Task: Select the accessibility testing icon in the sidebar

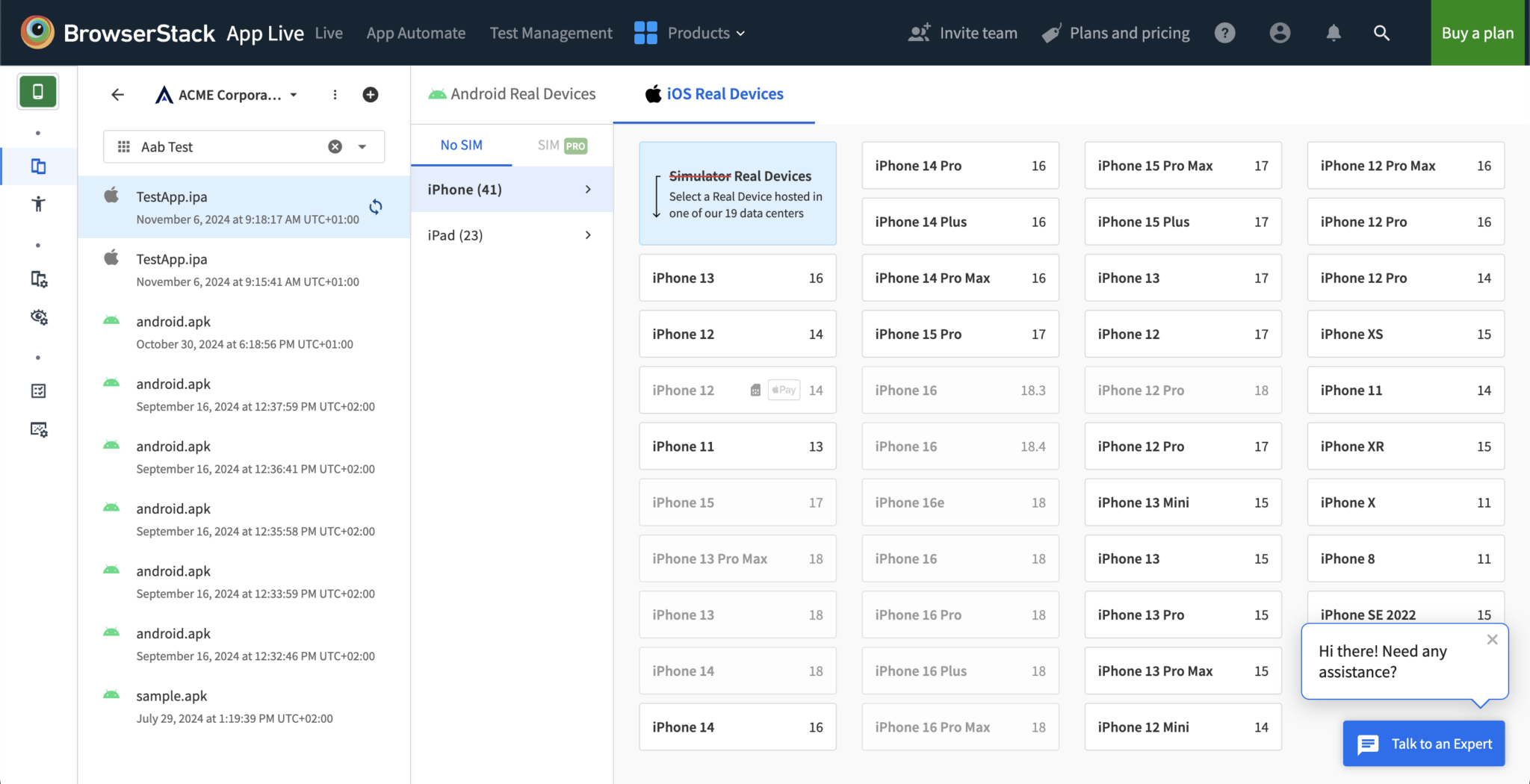Action: click(x=38, y=203)
